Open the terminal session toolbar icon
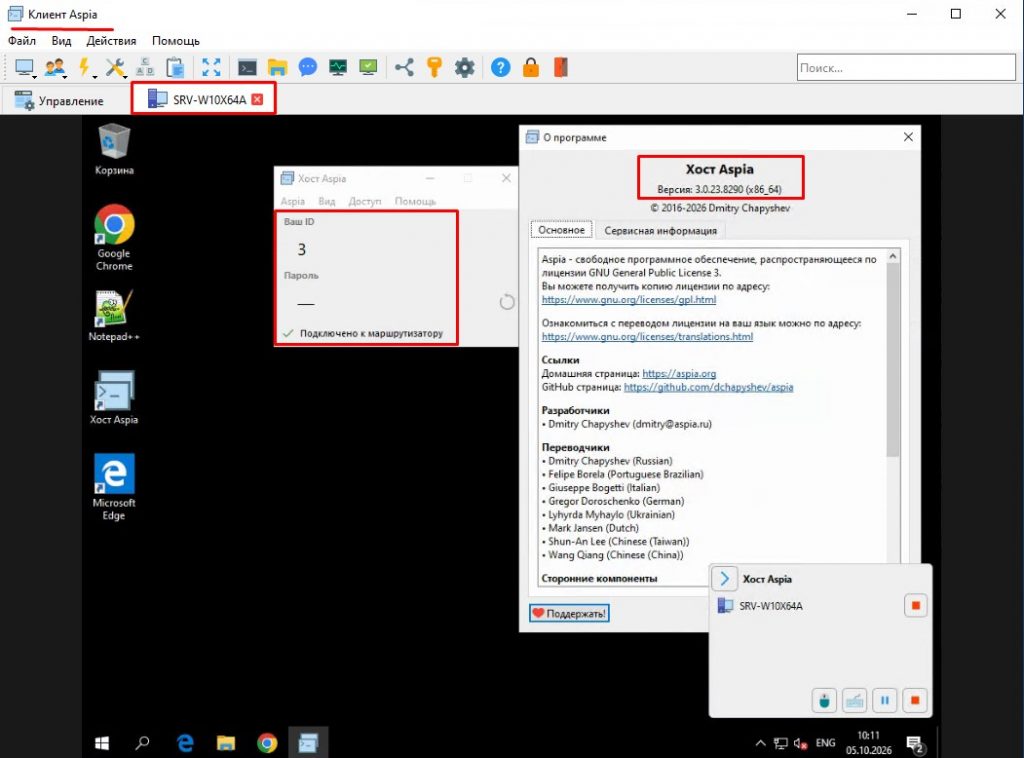 pyautogui.click(x=247, y=67)
